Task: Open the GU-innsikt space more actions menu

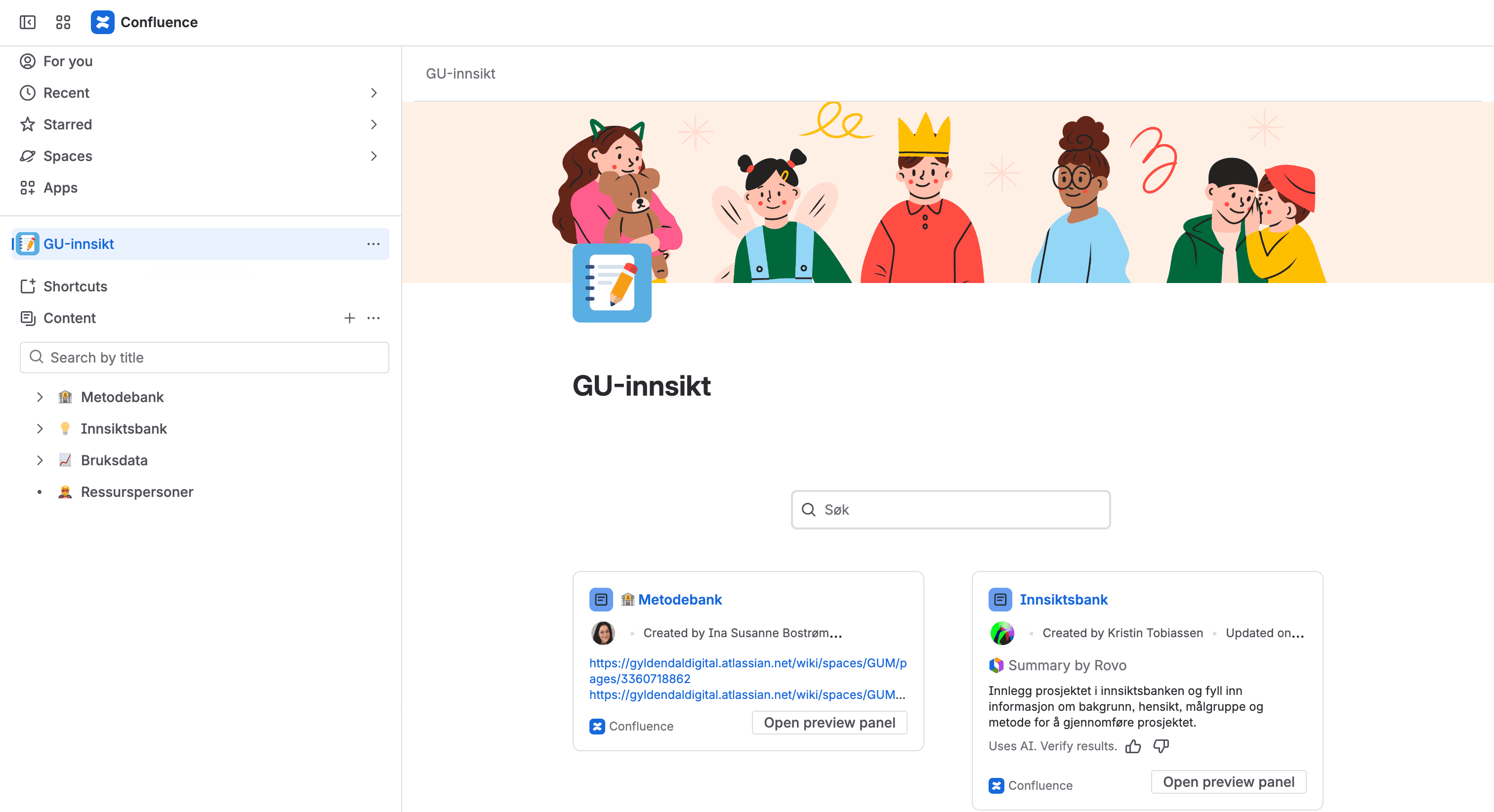Action: pyautogui.click(x=373, y=244)
